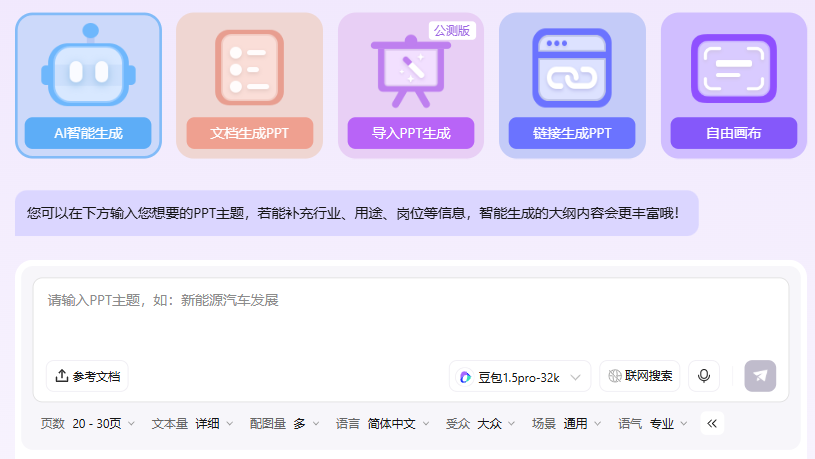Image resolution: width=815 pixels, height=459 pixels.
Task: Click the microphone voice input icon
Action: tap(704, 376)
